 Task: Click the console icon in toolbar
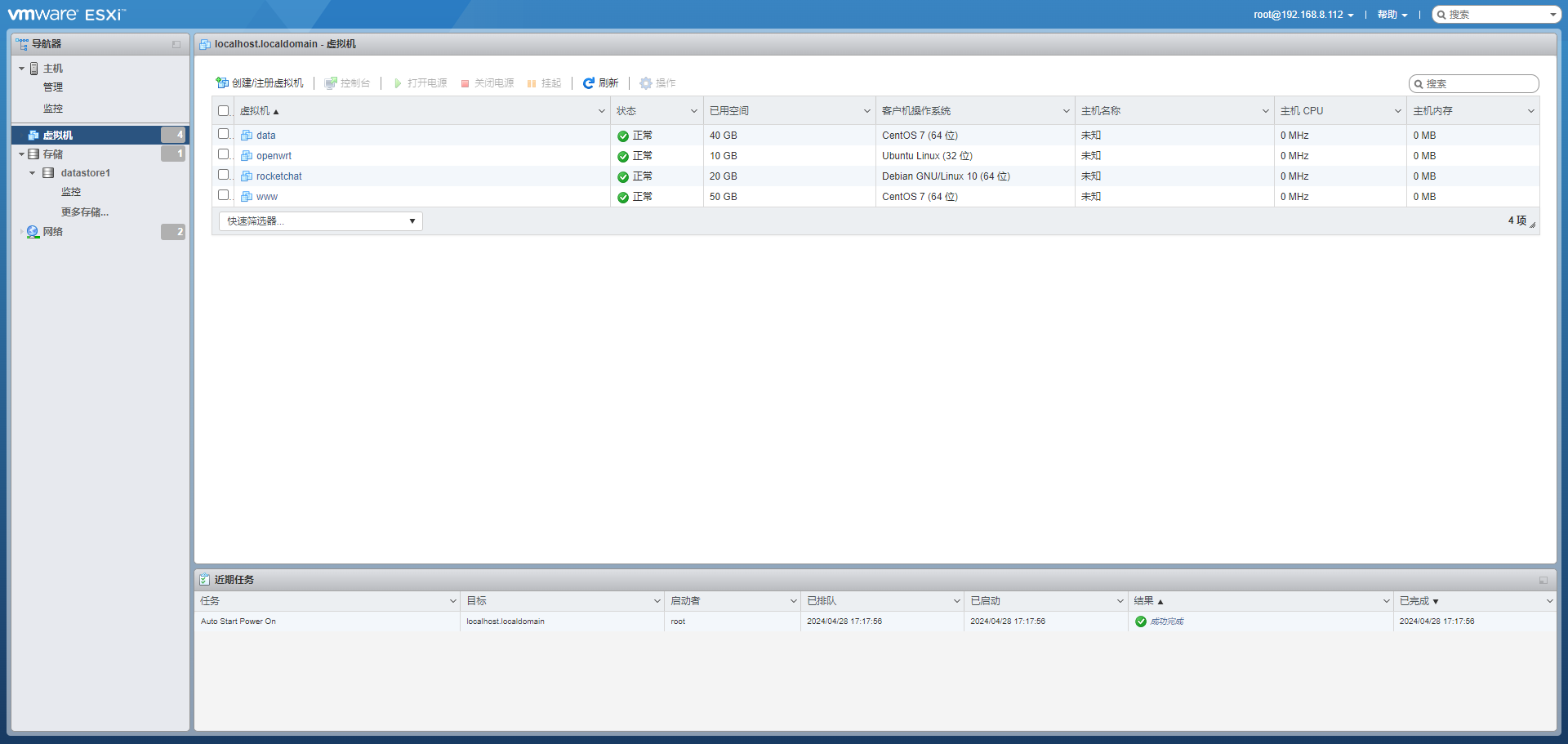[x=331, y=83]
